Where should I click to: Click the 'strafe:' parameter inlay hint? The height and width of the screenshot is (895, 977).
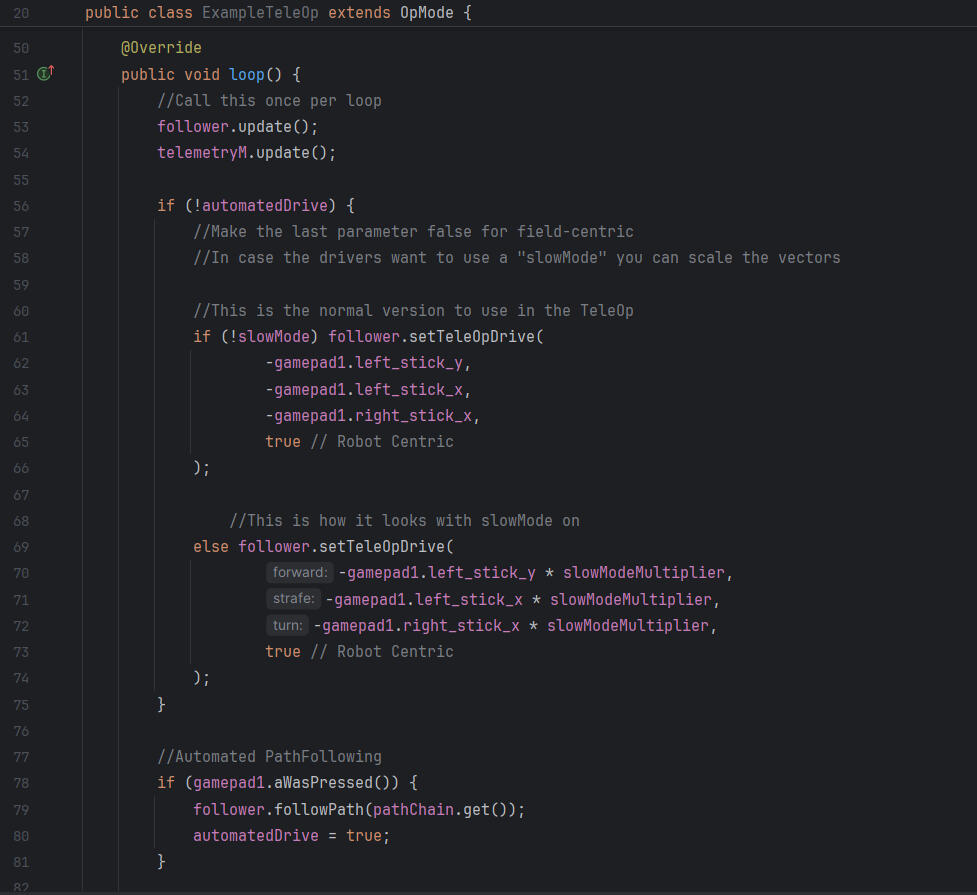click(x=293, y=599)
